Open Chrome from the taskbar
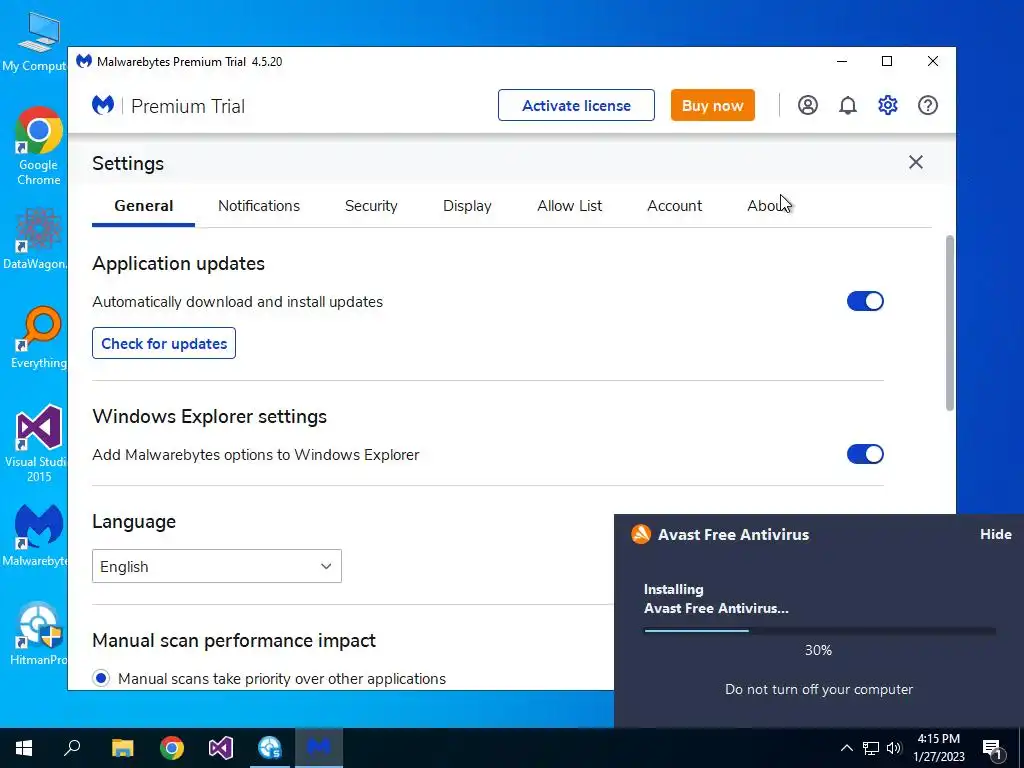 (x=172, y=748)
